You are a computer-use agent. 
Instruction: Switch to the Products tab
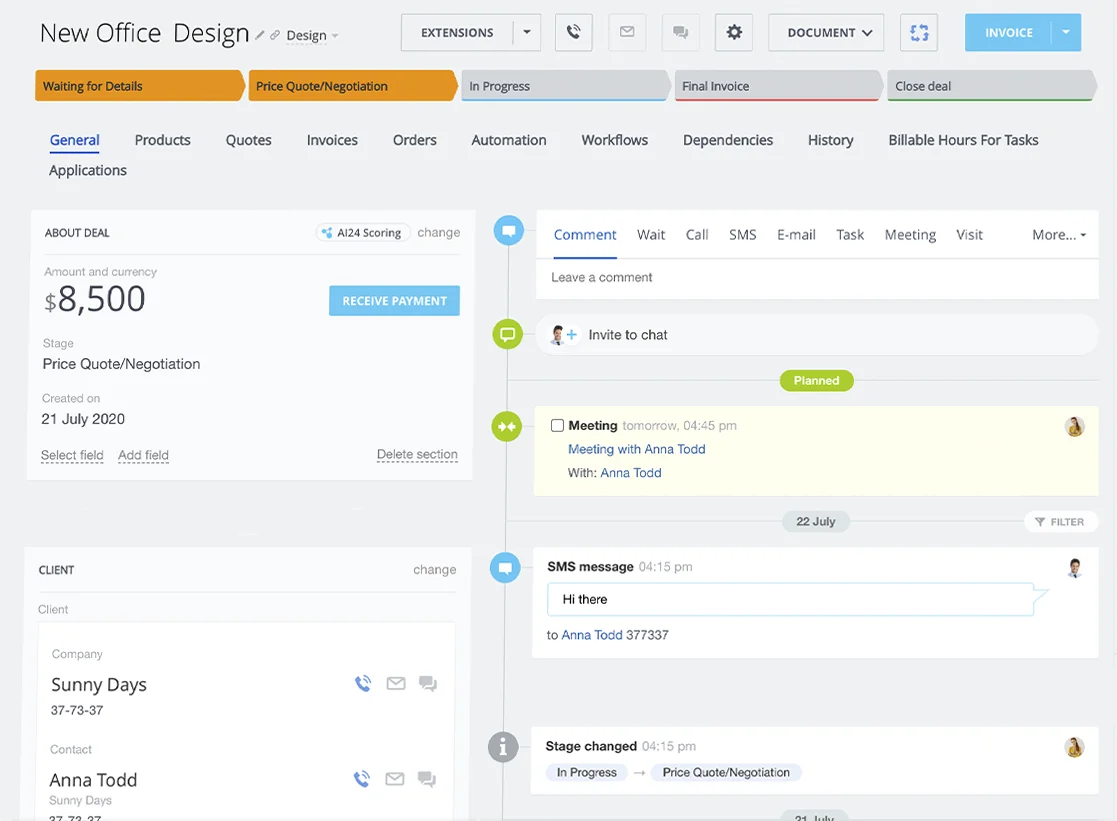coord(162,140)
